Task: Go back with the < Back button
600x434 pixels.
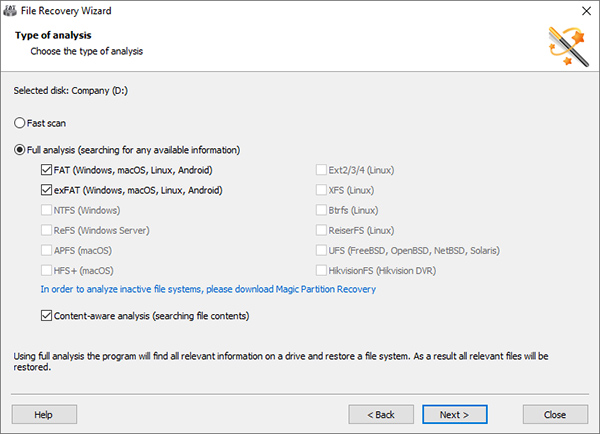Action: point(381,414)
